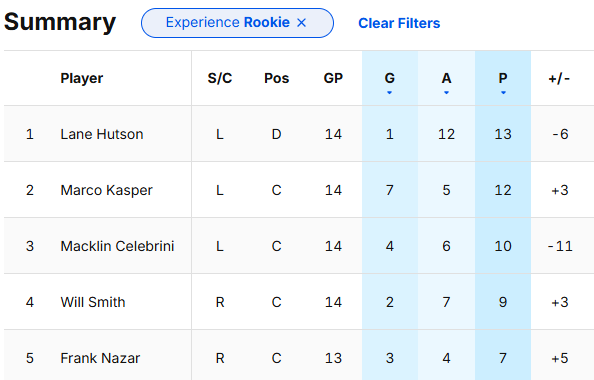This screenshot has width=594, height=380.
Task: Open Marco Kasper player profile
Action: point(106,190)
